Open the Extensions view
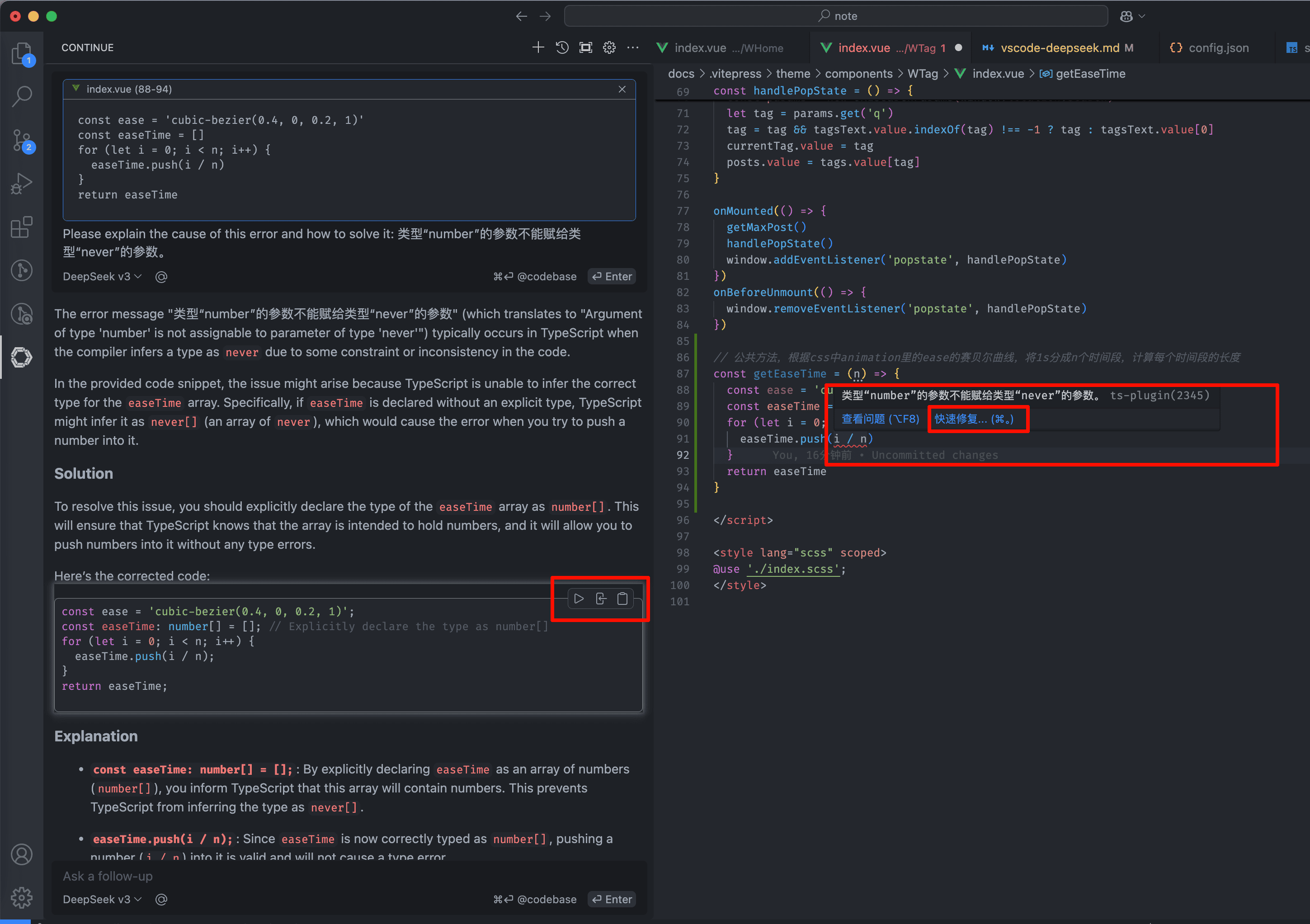Viewport: 1310px width, 924px height. (22, 227)
